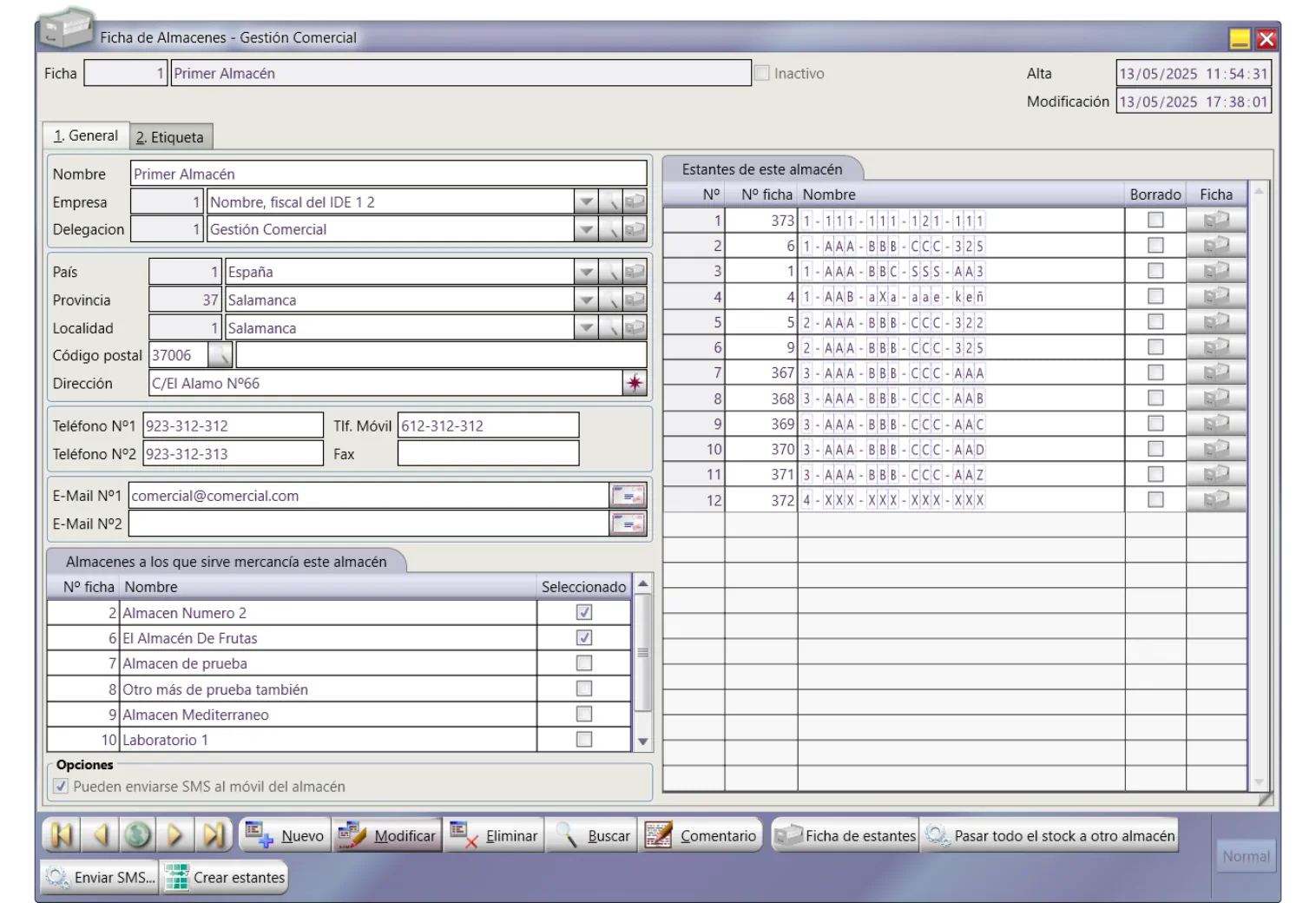Expand the Localidad dropdown
Viewport: 1316px width, 903px height.
point(587,327)
